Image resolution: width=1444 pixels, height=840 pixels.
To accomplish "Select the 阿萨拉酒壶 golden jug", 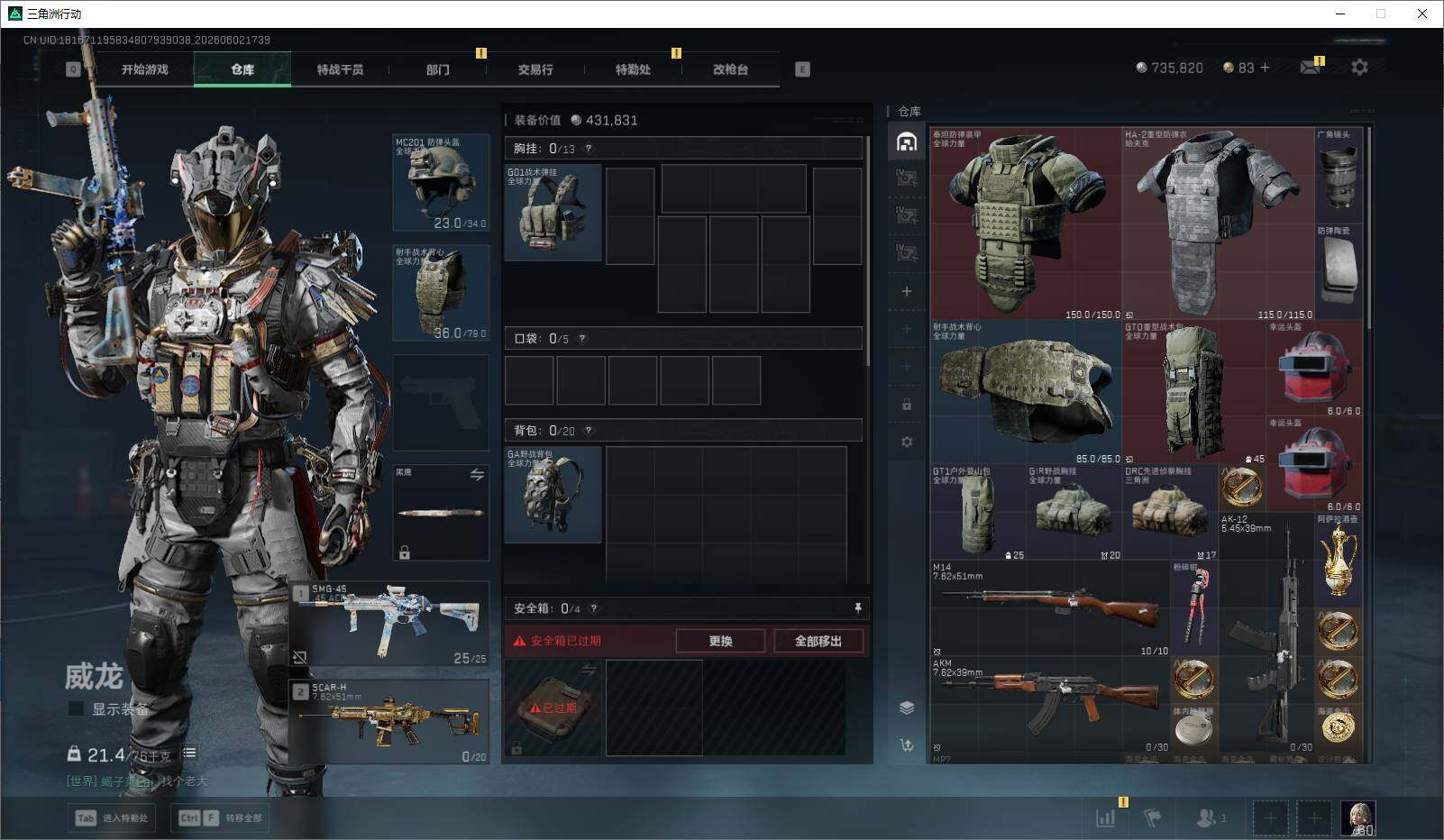I will [x=1339, y=561].
